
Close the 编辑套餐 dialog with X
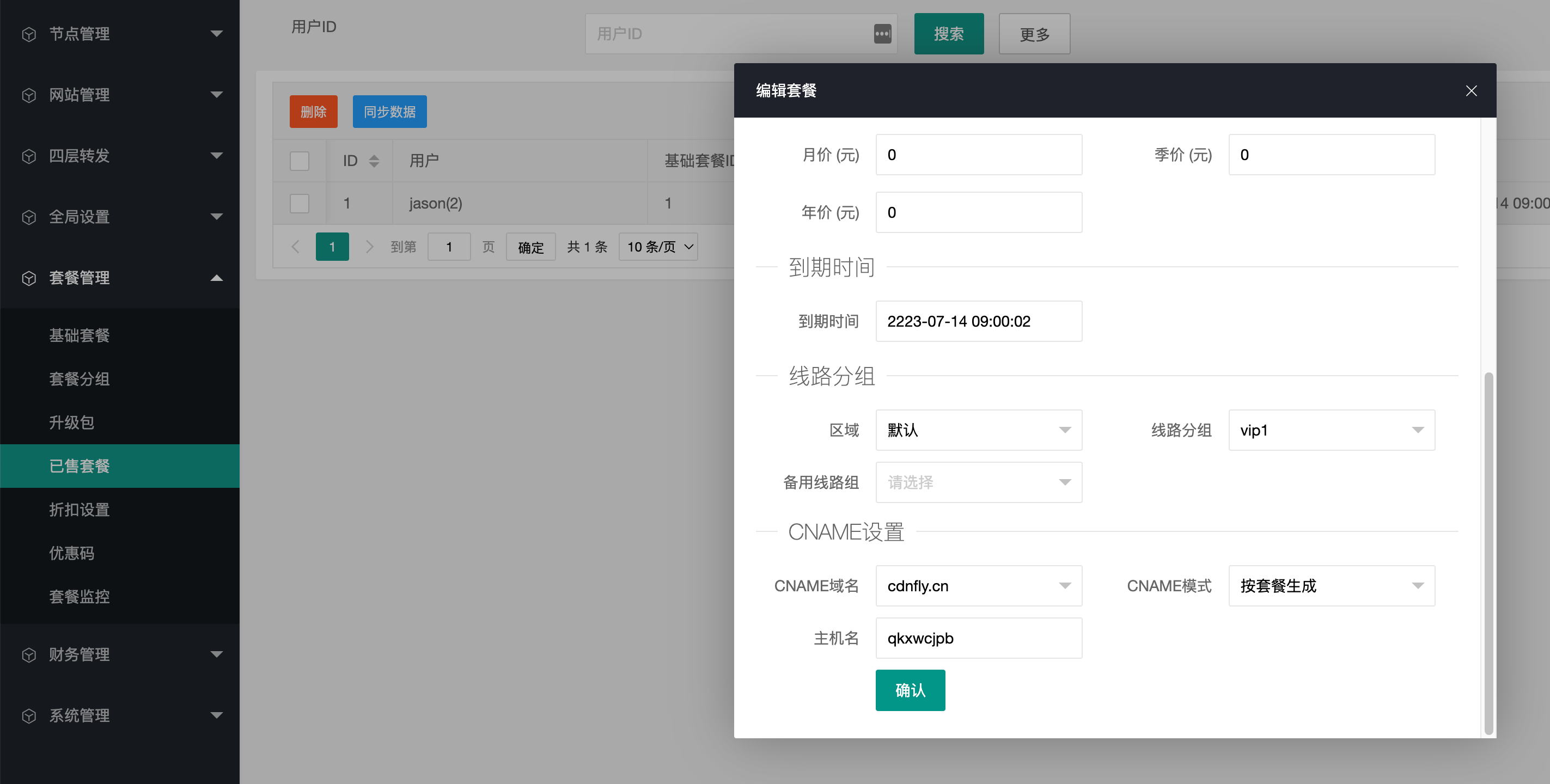point(1471,91)
